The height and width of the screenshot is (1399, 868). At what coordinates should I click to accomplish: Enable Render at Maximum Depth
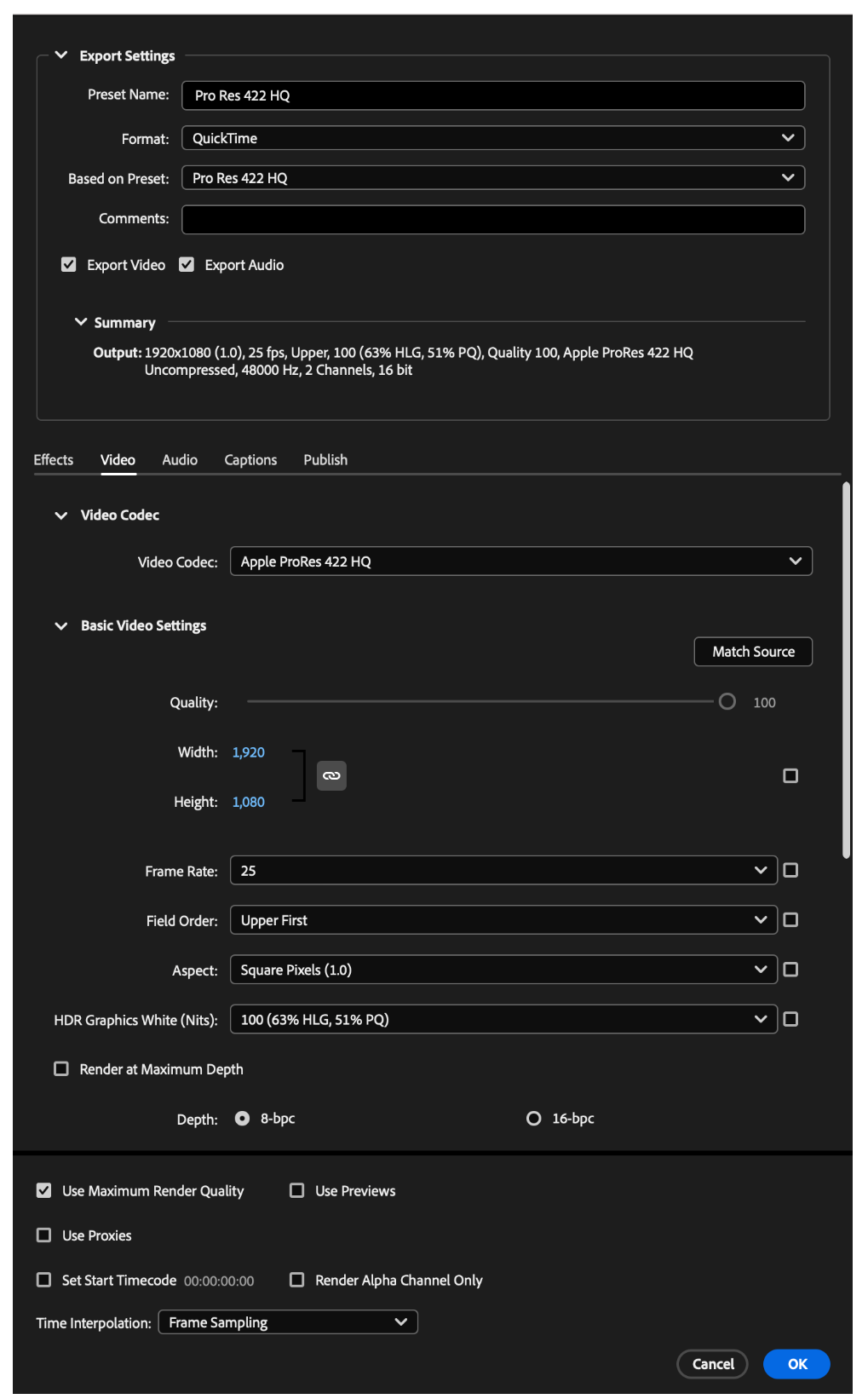61,1068
